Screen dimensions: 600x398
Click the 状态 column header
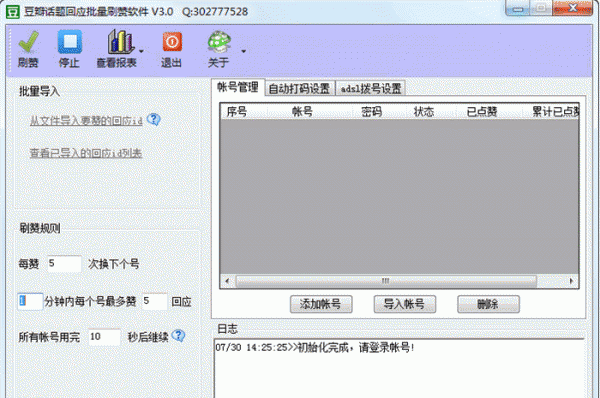430,112
